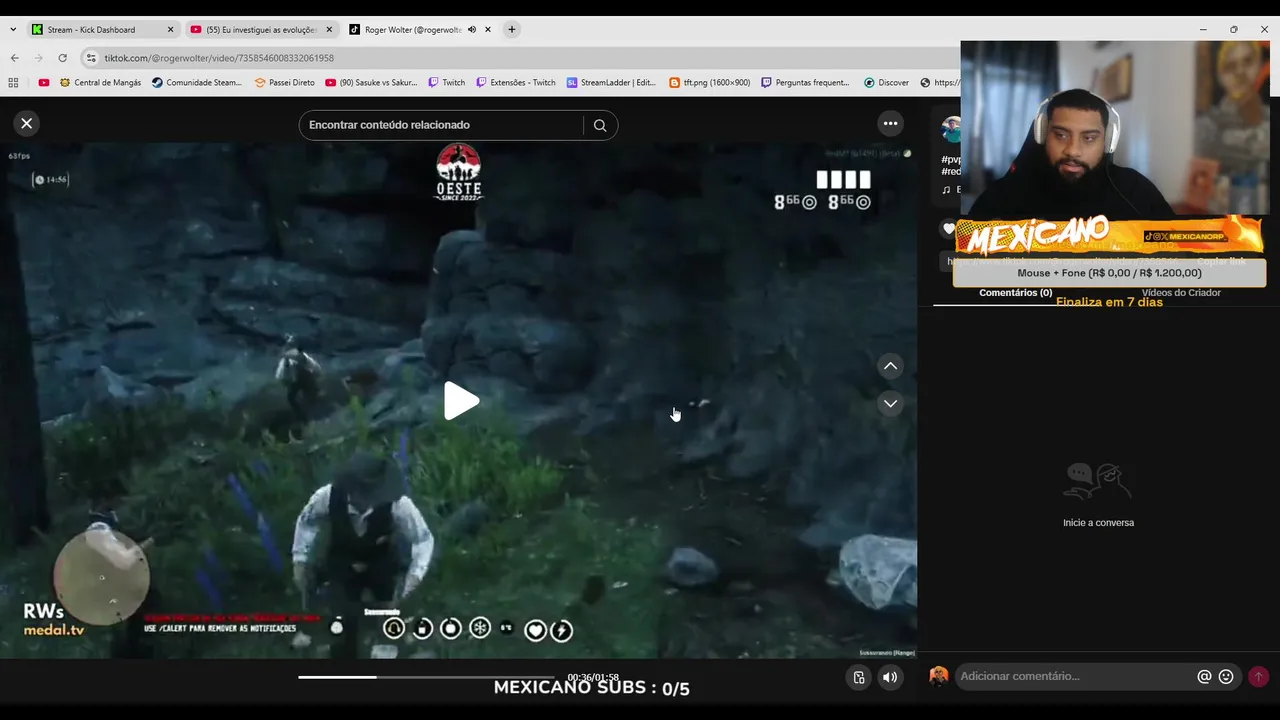Open Perguntas frequent... bookmark
This screenshot has height=720, width=1280.
[x=805, y=83]
